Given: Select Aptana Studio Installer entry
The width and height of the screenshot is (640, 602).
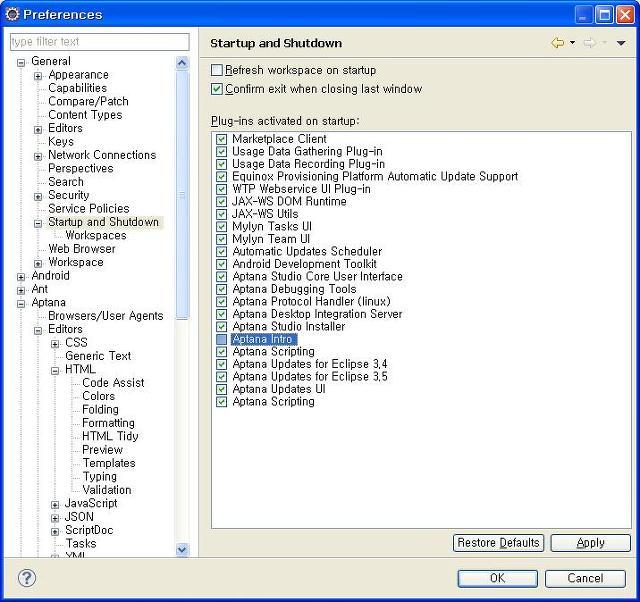Looking at the screenshot, I should point(289,327).
